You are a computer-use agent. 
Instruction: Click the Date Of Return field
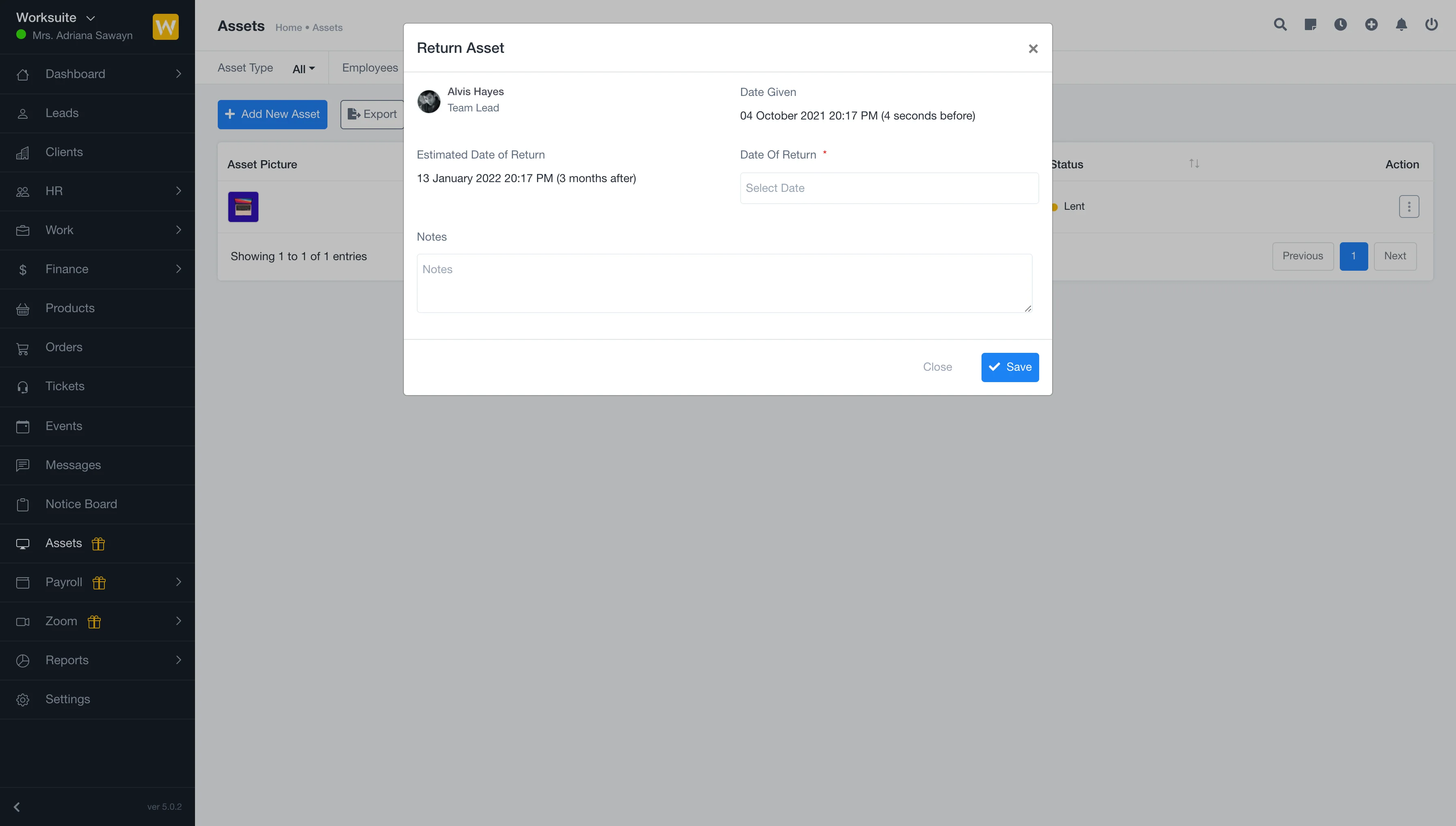point(888,188)
